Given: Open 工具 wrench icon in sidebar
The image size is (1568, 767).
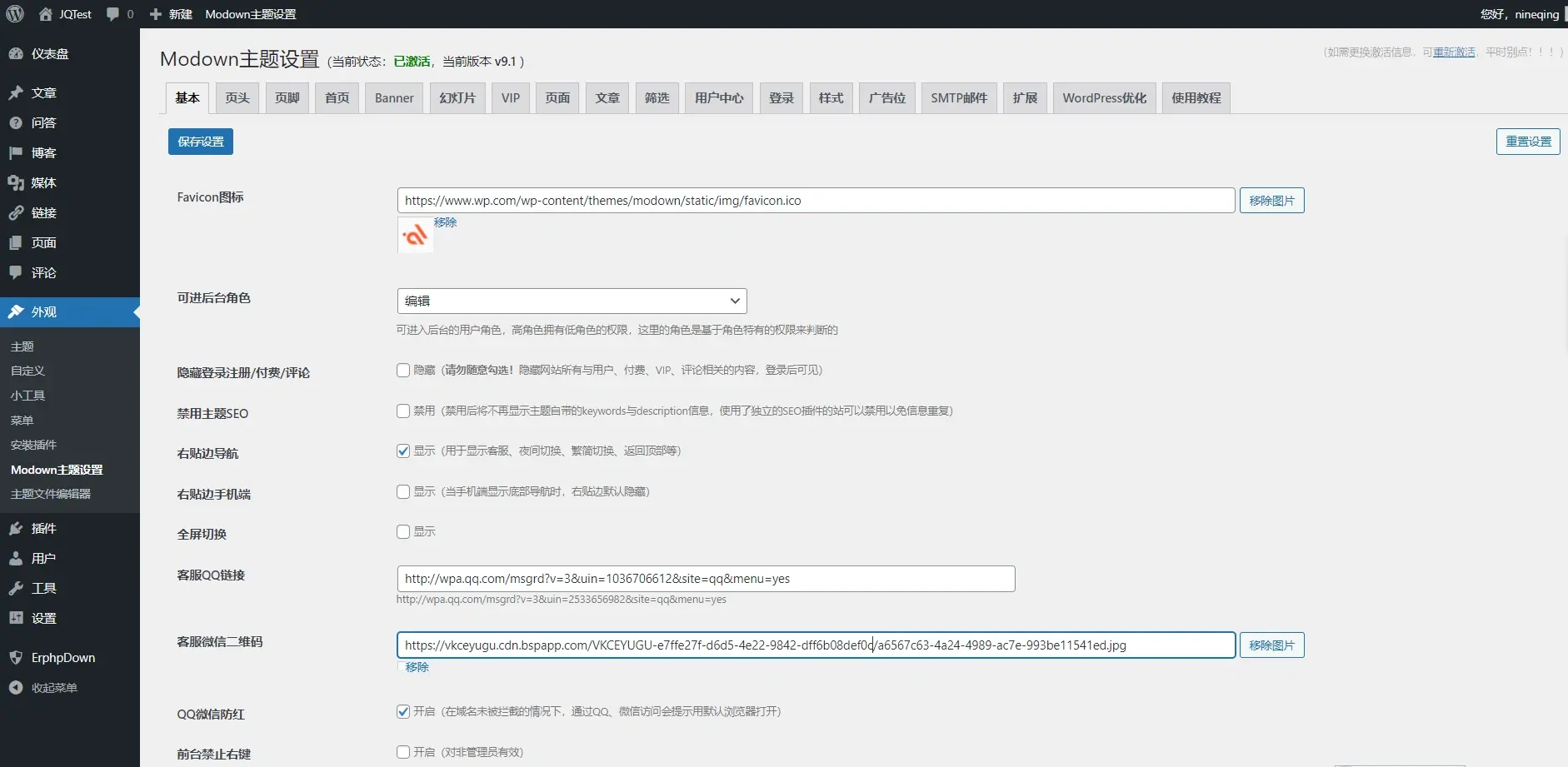Looking at the screenshot, I should point(16,588).
